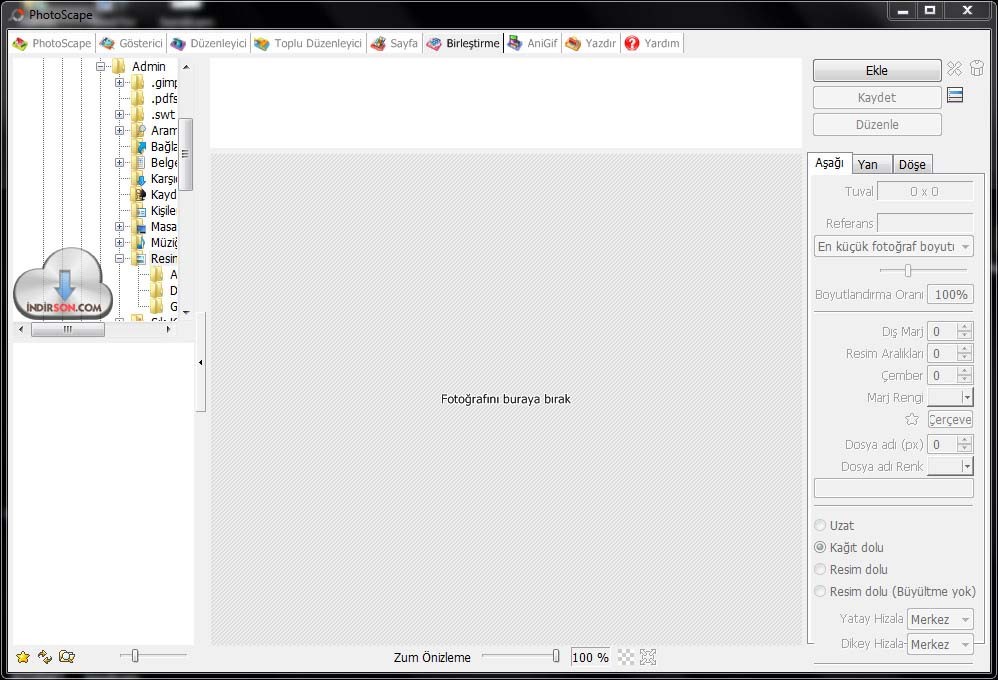Open the Yazdır tab
The width and height of the screenshot is (998, 680).
[x=591, y=43]
